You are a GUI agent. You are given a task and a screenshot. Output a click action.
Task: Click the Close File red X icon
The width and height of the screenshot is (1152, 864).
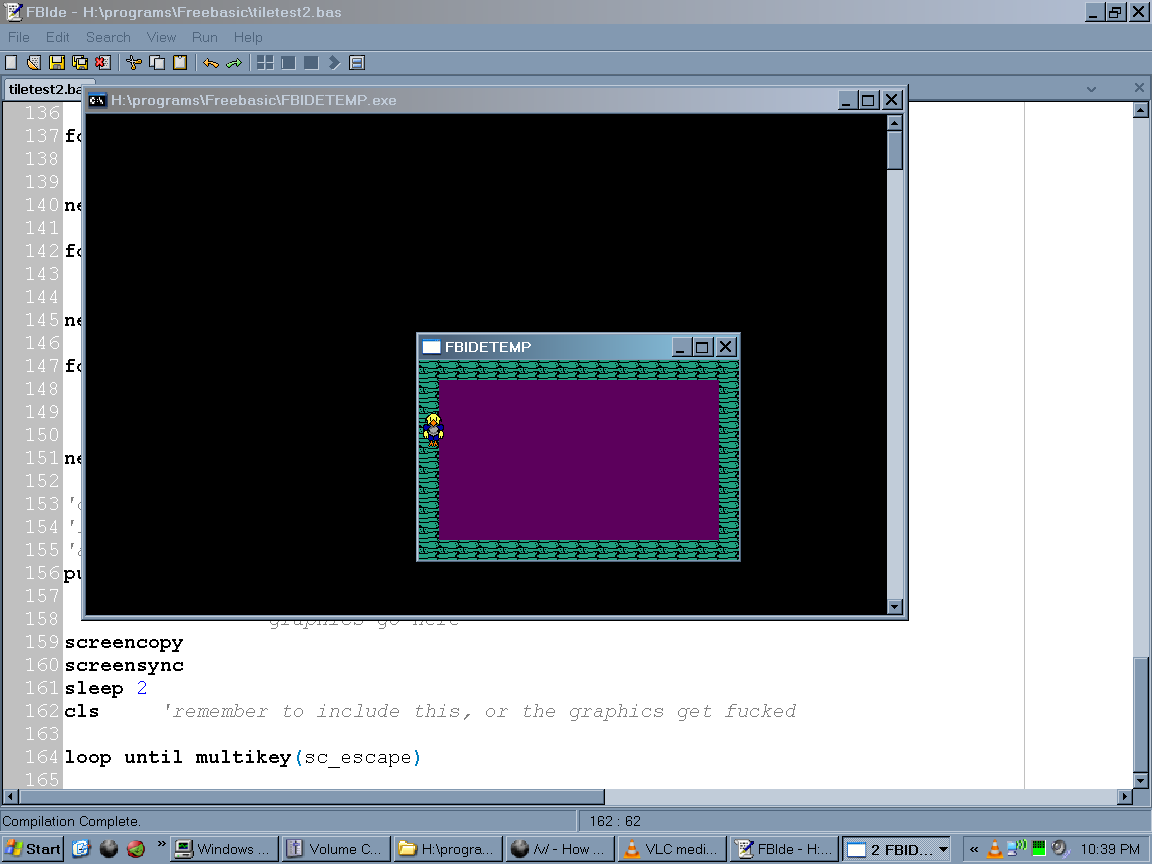[102, 63]
